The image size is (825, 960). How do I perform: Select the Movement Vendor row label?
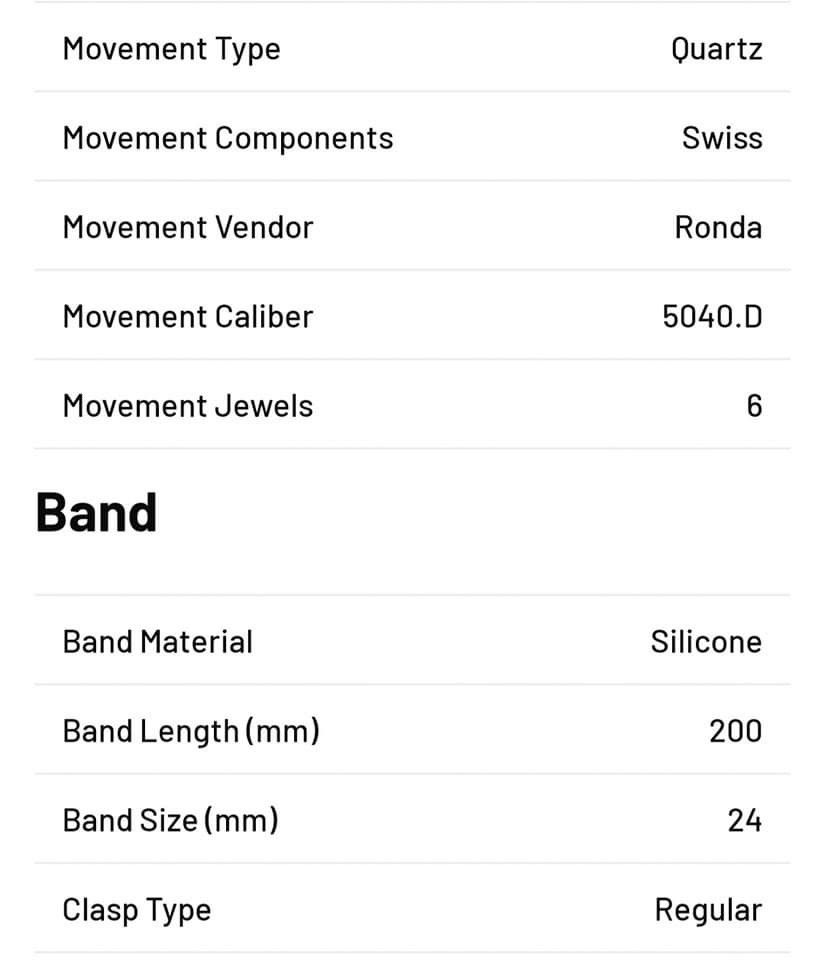pos(188,227)
